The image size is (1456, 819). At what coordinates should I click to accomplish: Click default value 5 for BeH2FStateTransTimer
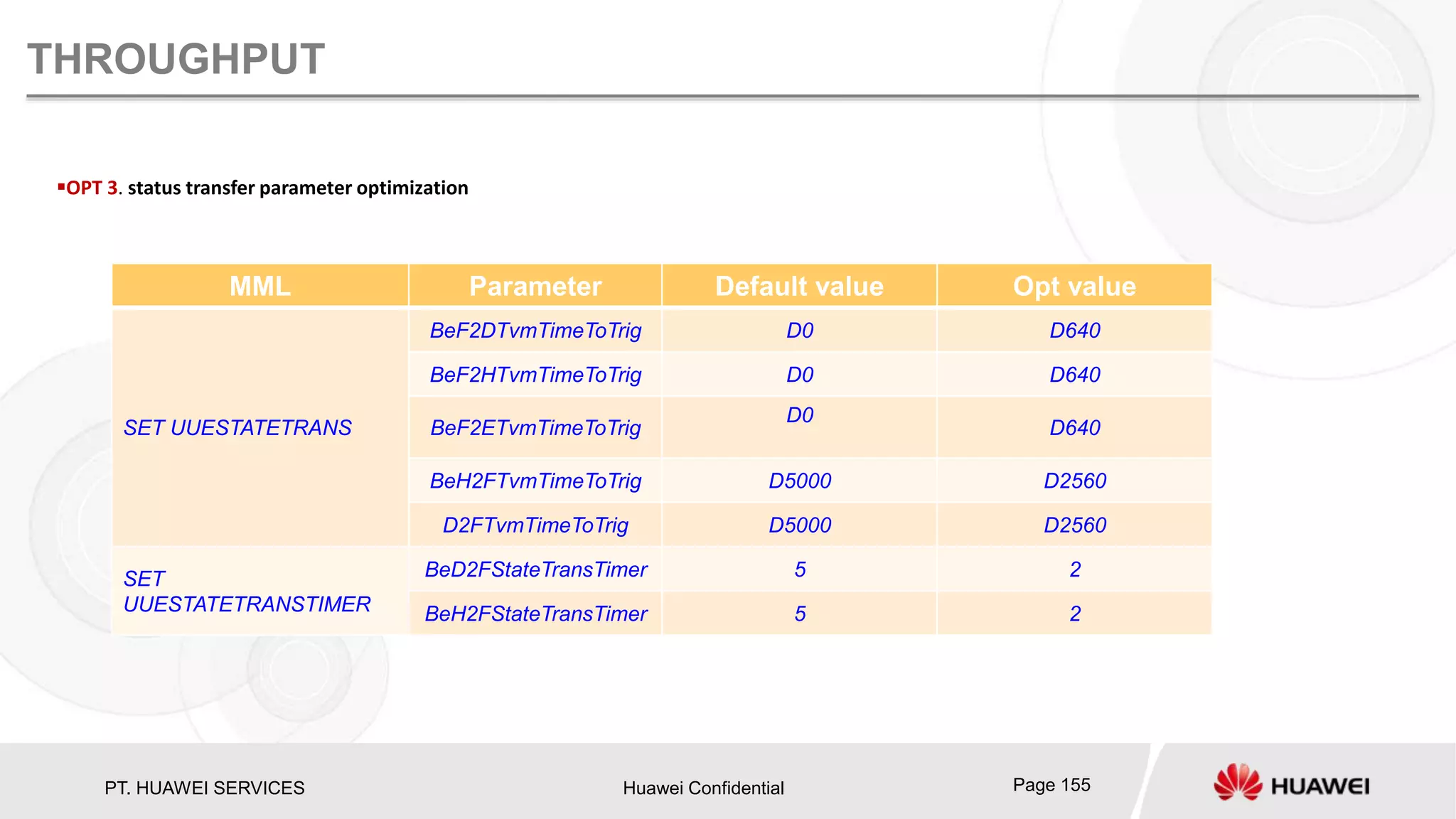pos(799,613)
